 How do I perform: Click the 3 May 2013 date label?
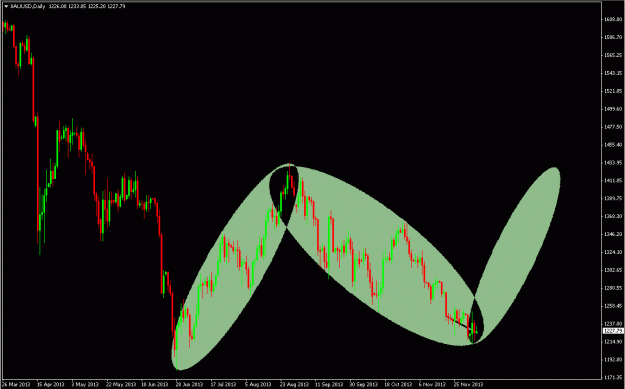point(85,385)
